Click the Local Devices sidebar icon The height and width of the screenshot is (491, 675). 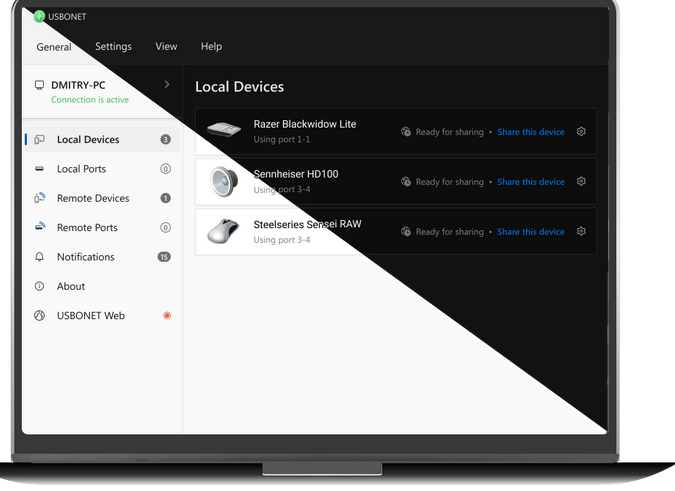(40, 139)
